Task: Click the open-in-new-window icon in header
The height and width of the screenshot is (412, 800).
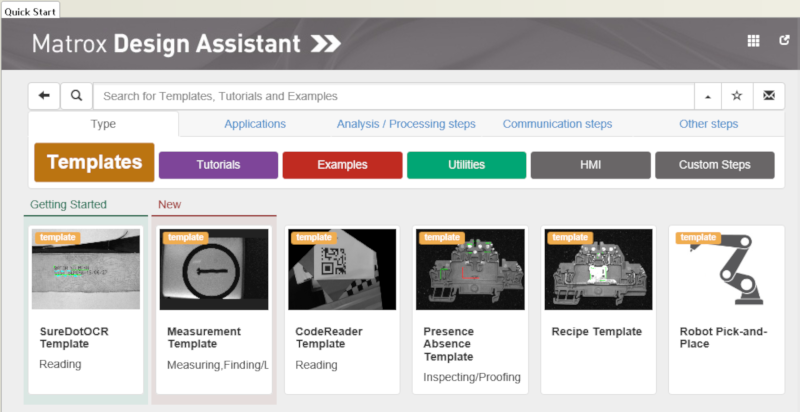Action: pyautogui.click(x=785, y=40)
